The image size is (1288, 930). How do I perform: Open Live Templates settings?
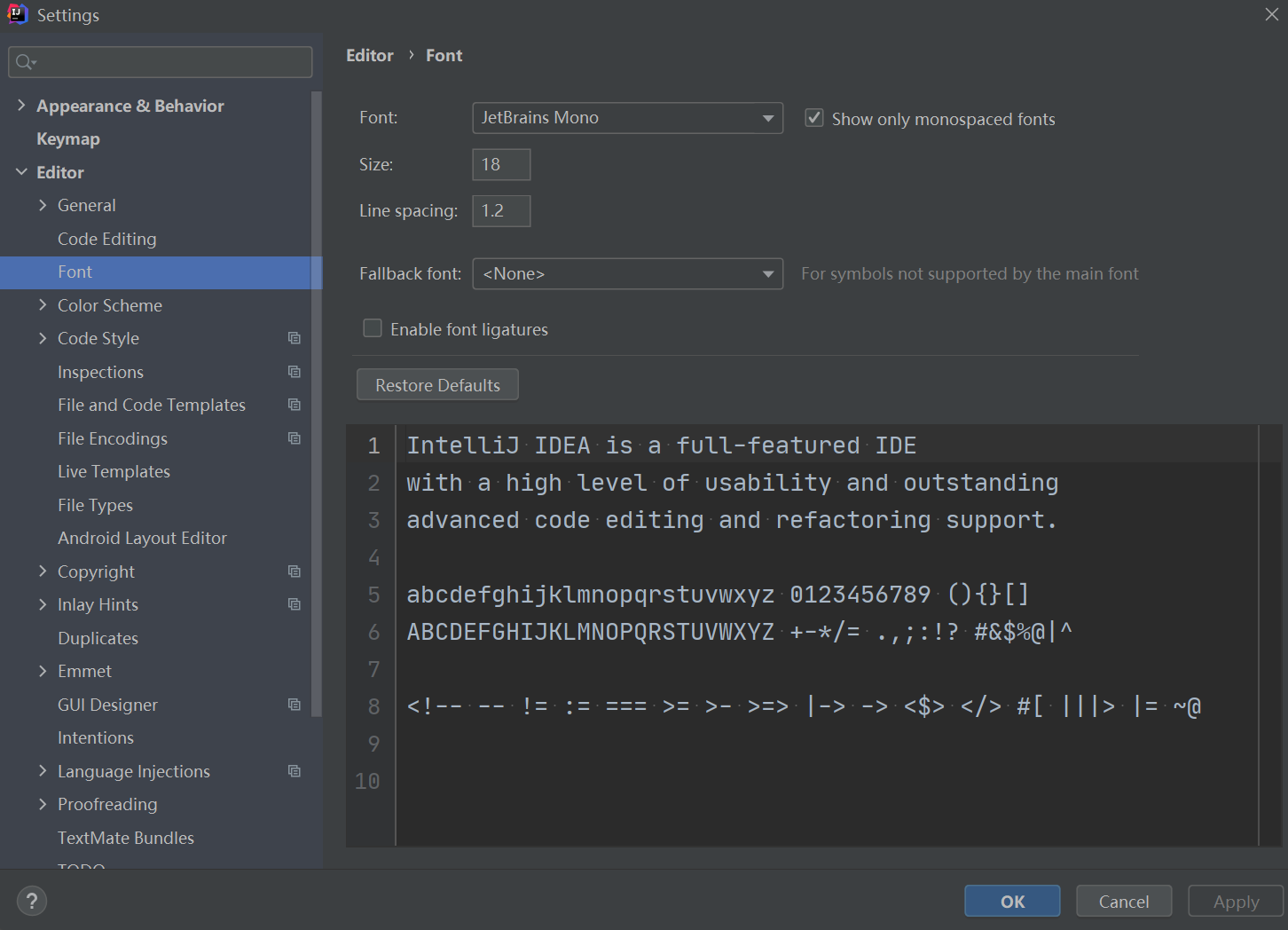pos(114,471)
